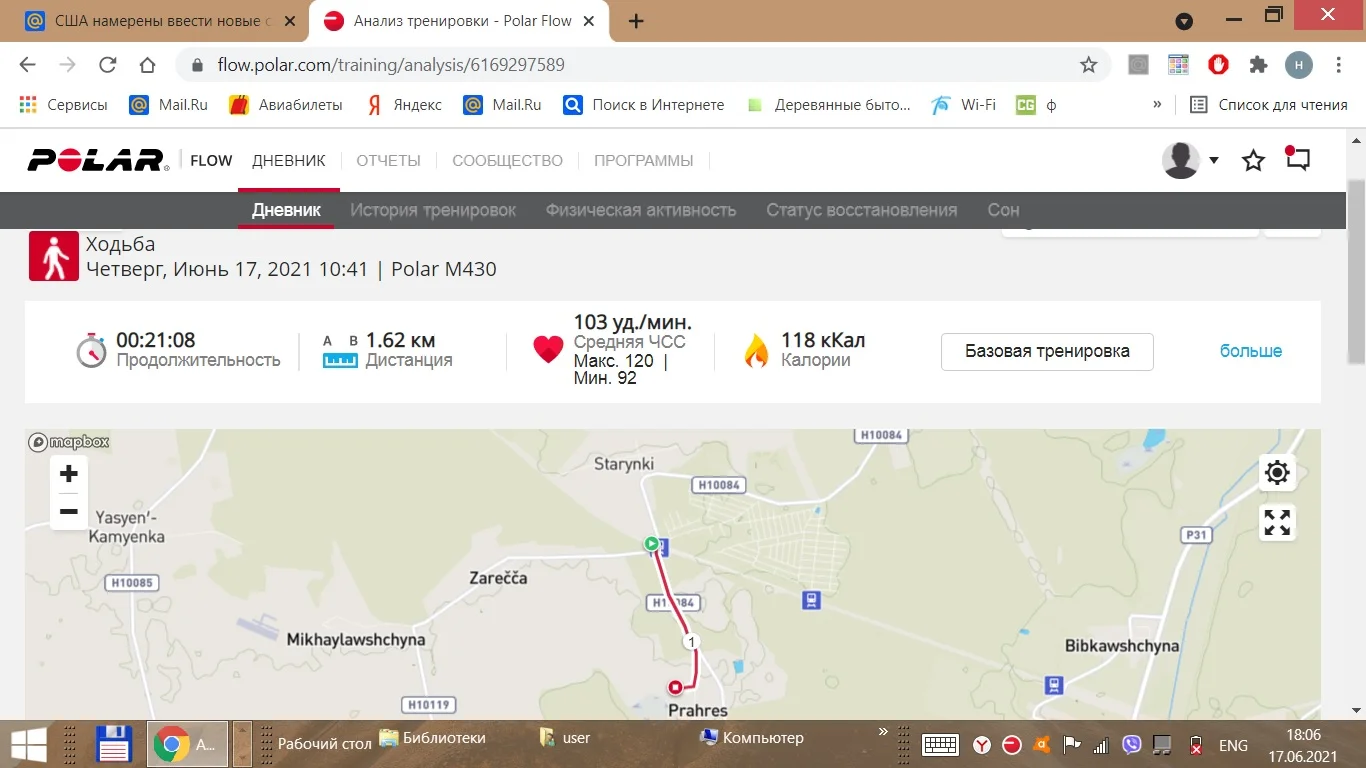
Task: Open the profile avatar dropdown
Action: click(x=1190, y=160)
